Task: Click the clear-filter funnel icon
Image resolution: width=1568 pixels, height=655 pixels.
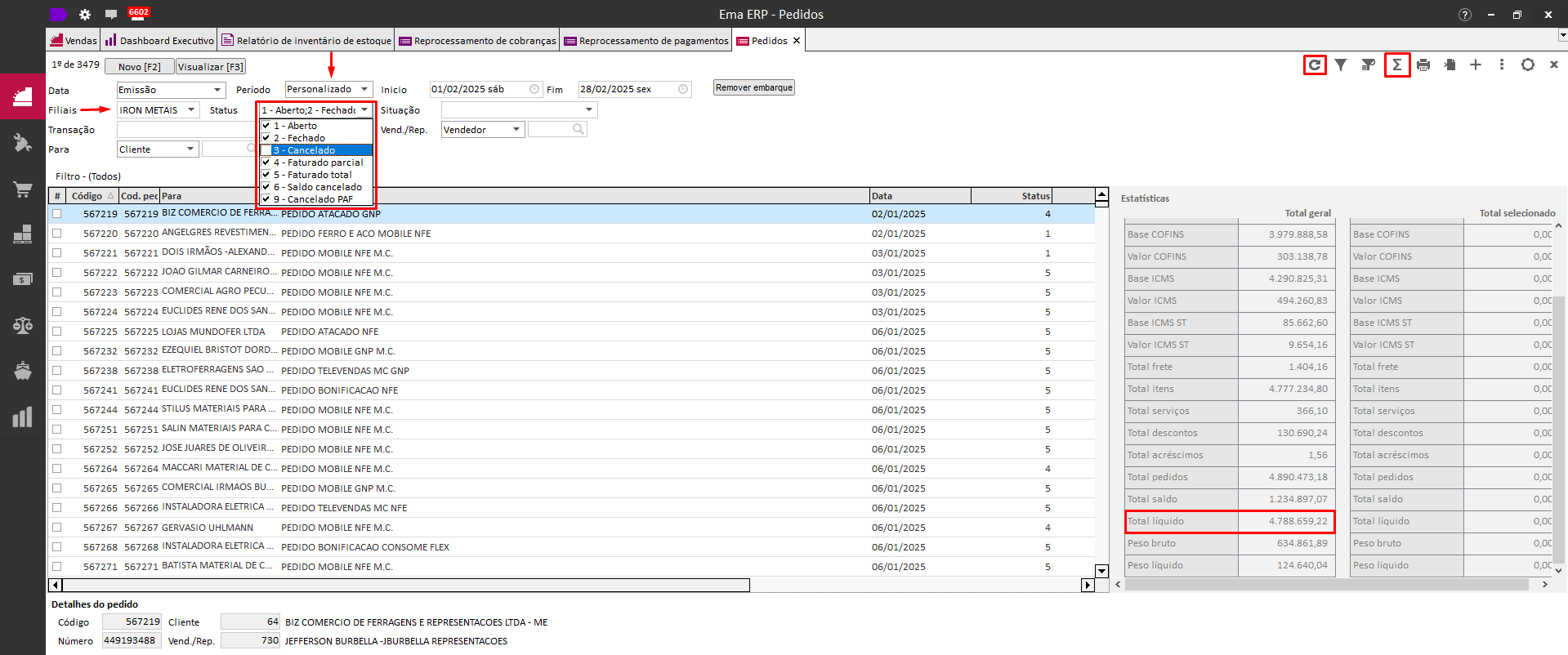Action: (1368, 65)
